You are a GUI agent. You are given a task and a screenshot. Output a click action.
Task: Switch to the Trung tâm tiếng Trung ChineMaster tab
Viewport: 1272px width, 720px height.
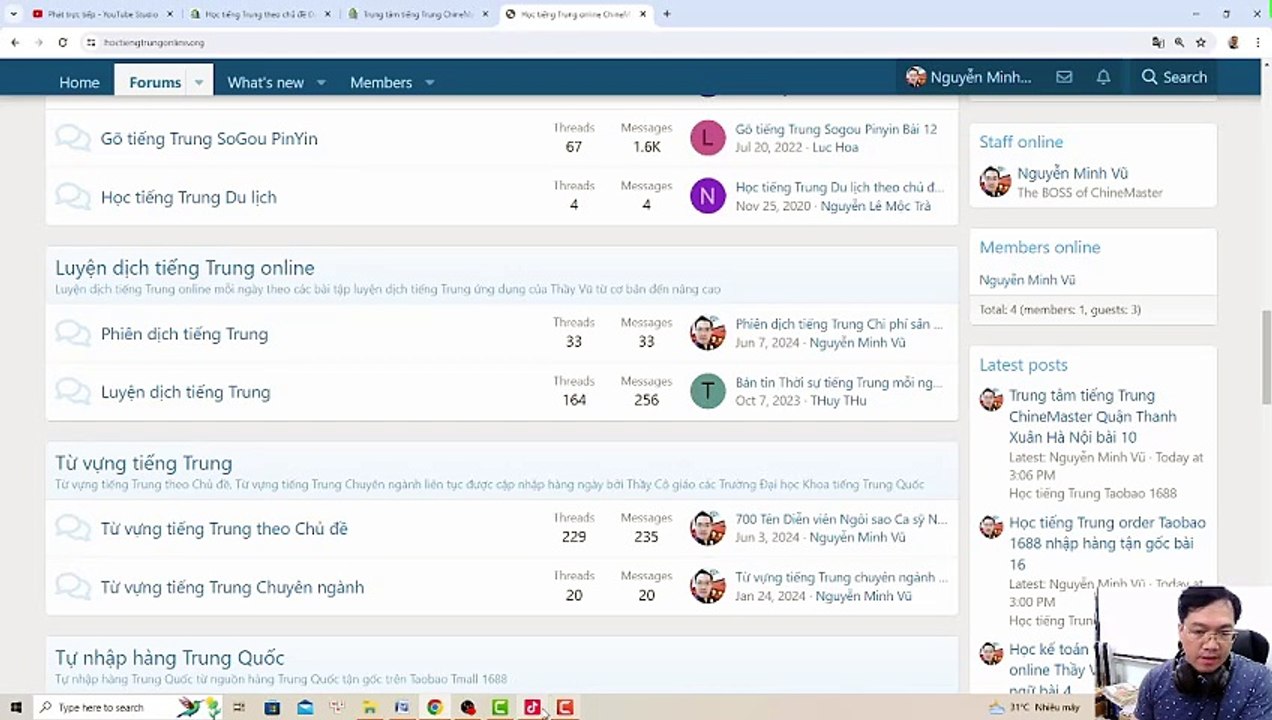(418, 14)
